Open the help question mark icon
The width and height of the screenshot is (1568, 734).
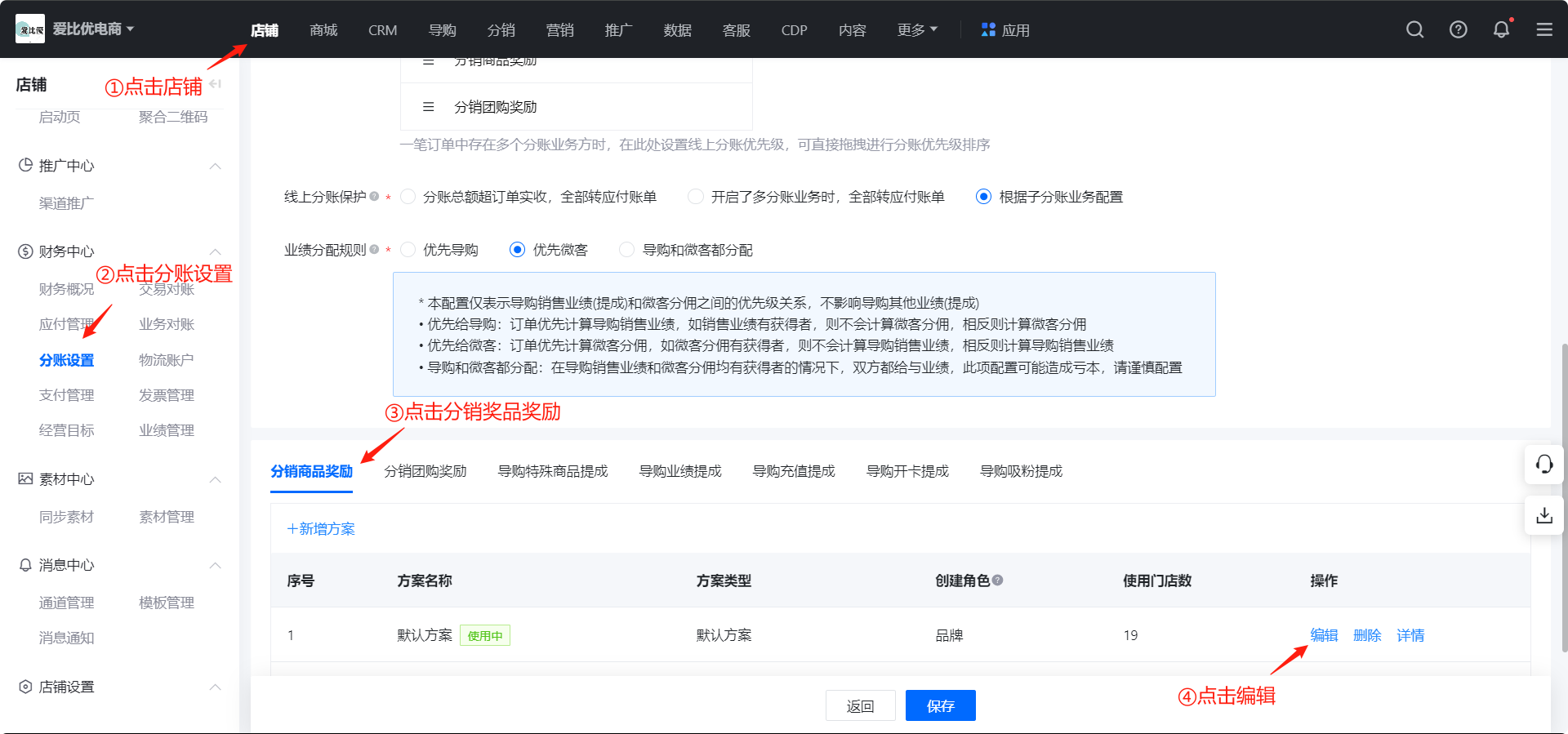(1458, 30)
